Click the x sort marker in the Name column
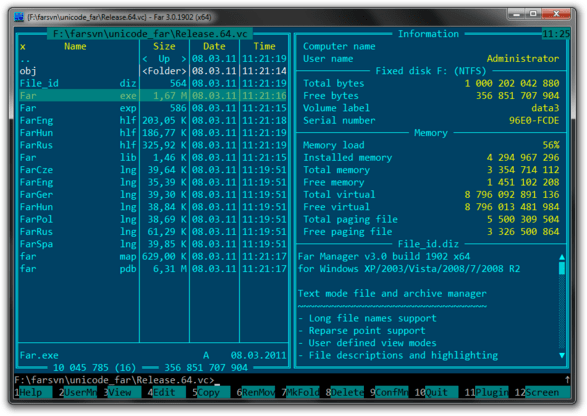 tap(23, 46)
